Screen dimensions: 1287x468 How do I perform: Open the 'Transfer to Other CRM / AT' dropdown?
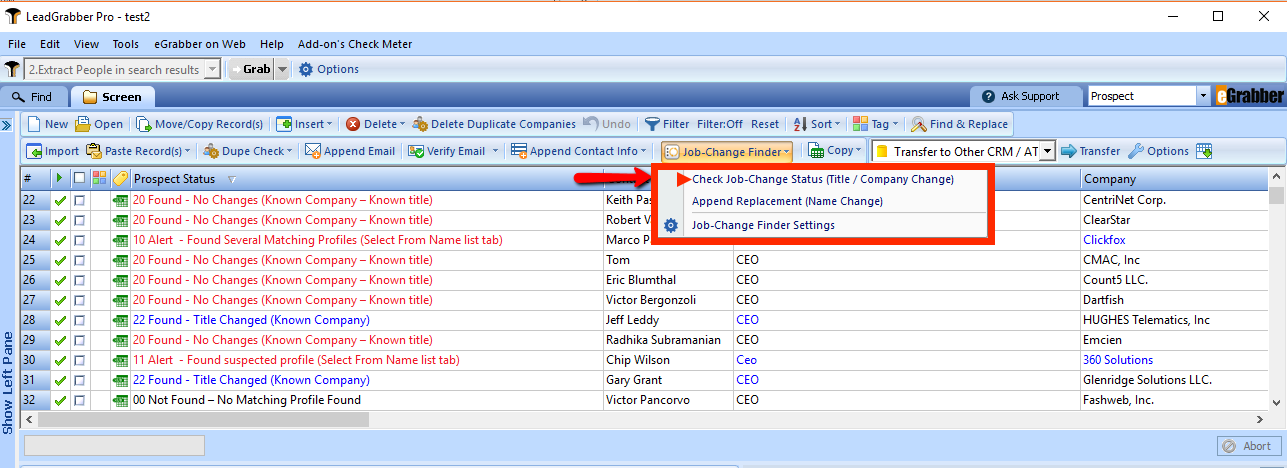(1047, 151)
